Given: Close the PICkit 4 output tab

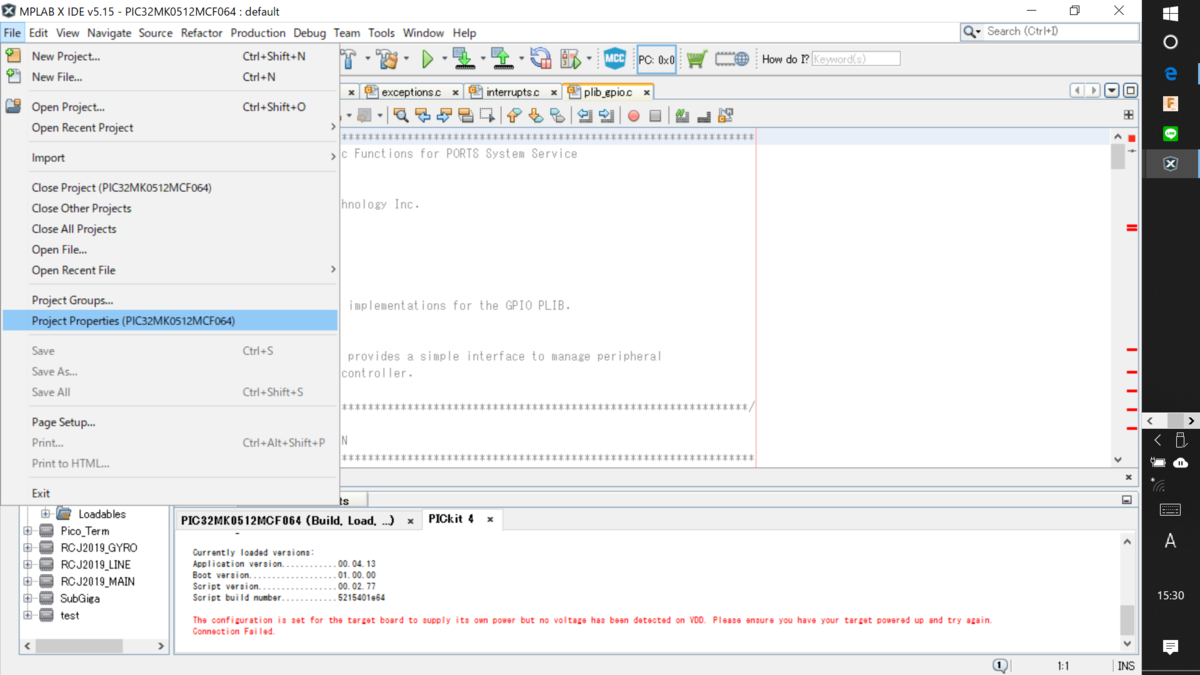Looking at the screenshot, I should coord(490,520).
